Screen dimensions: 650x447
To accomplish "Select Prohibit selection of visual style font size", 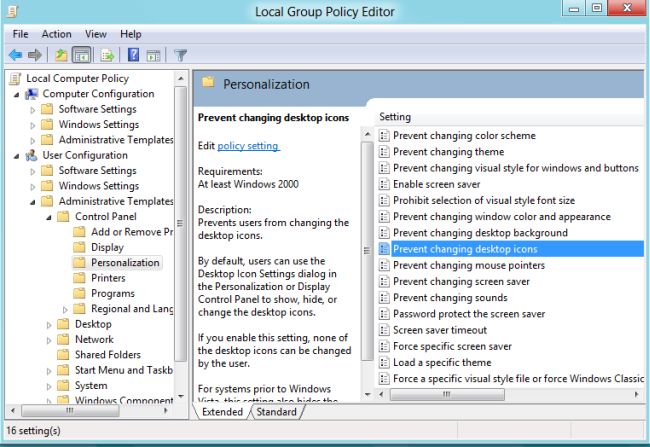I will click(x=484, y=200).
